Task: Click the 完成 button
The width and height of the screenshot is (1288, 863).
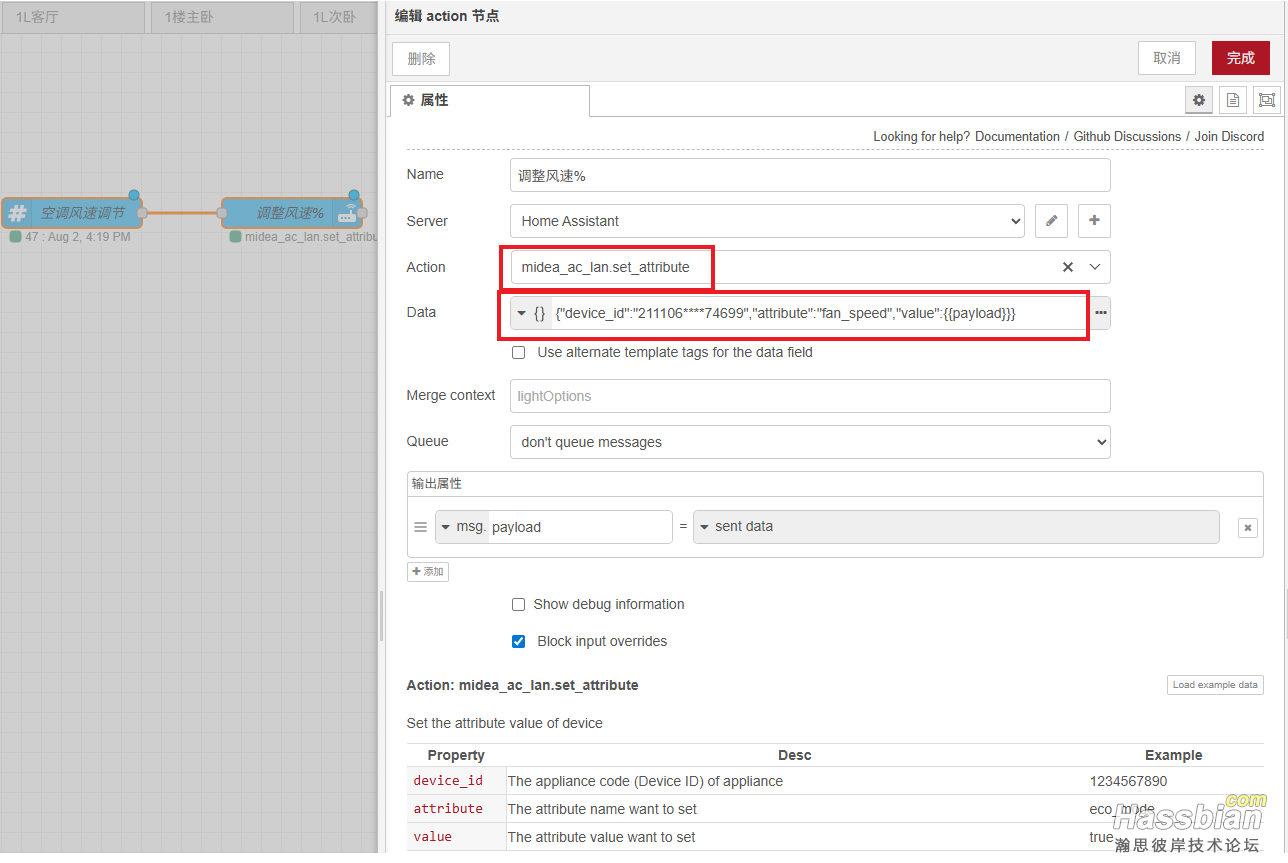Action: click(x=1241, y=58)
